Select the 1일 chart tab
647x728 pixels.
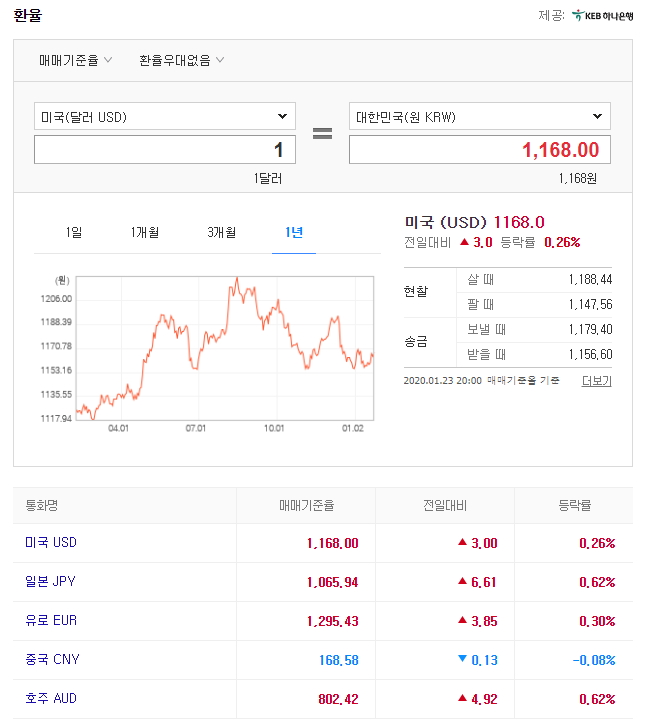(74, 232)
